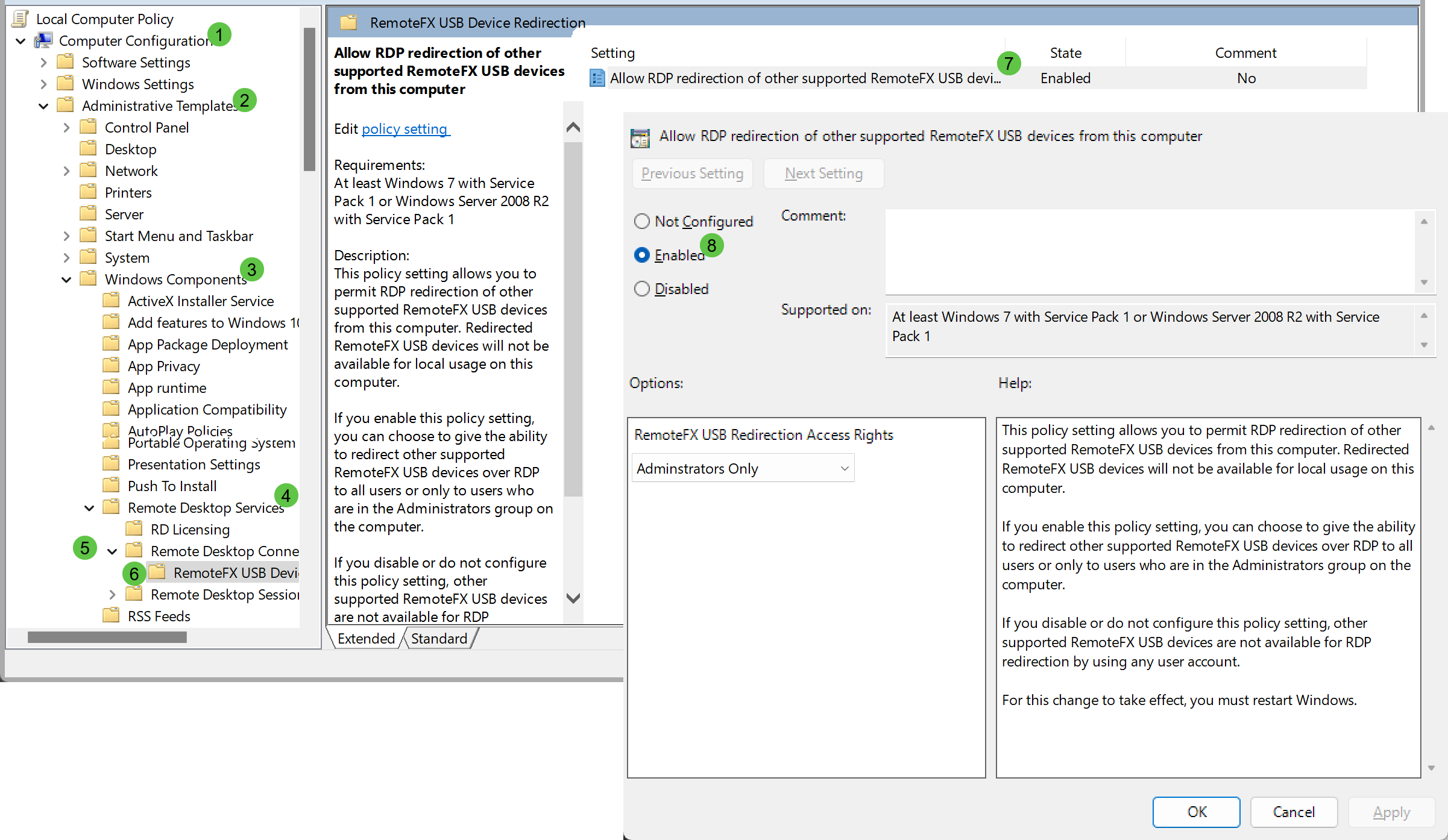Click the RemoteFX USB Device Redirection header folder icon

(x=348, y=23)
